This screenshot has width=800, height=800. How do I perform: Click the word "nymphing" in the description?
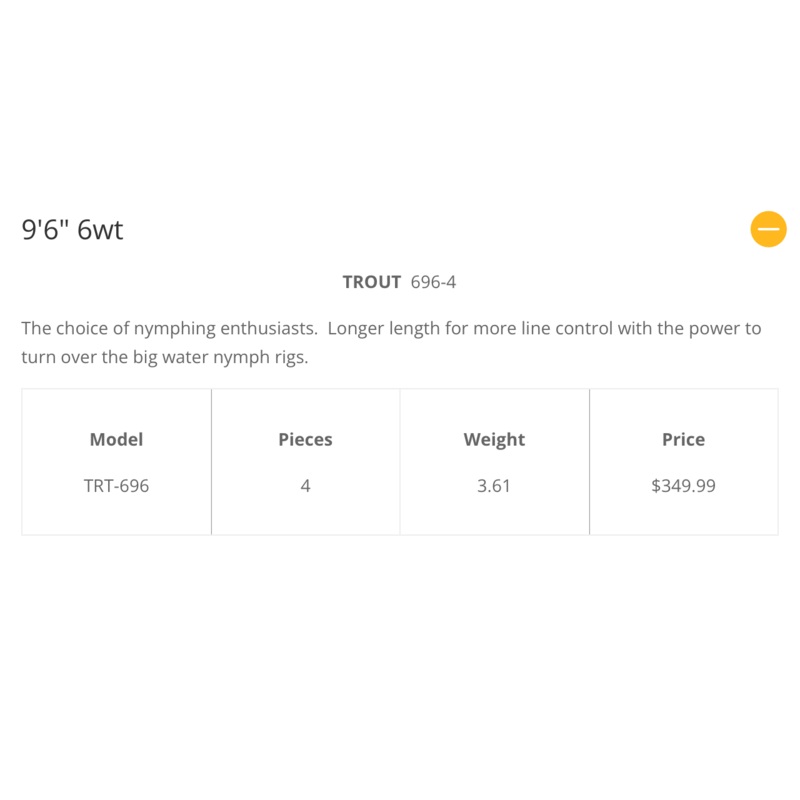pyautogui.click(x=161, y=328)
